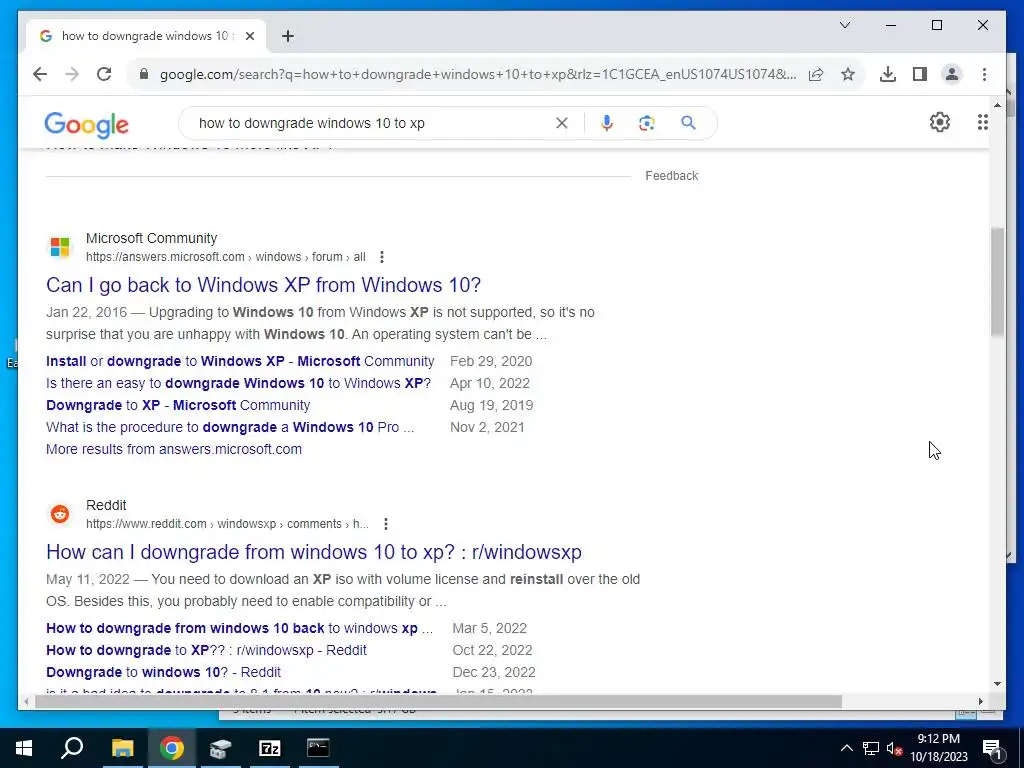Submit search with magnifier icon
The height and width of the screenshot is (768, 1024).
(688, 123)
